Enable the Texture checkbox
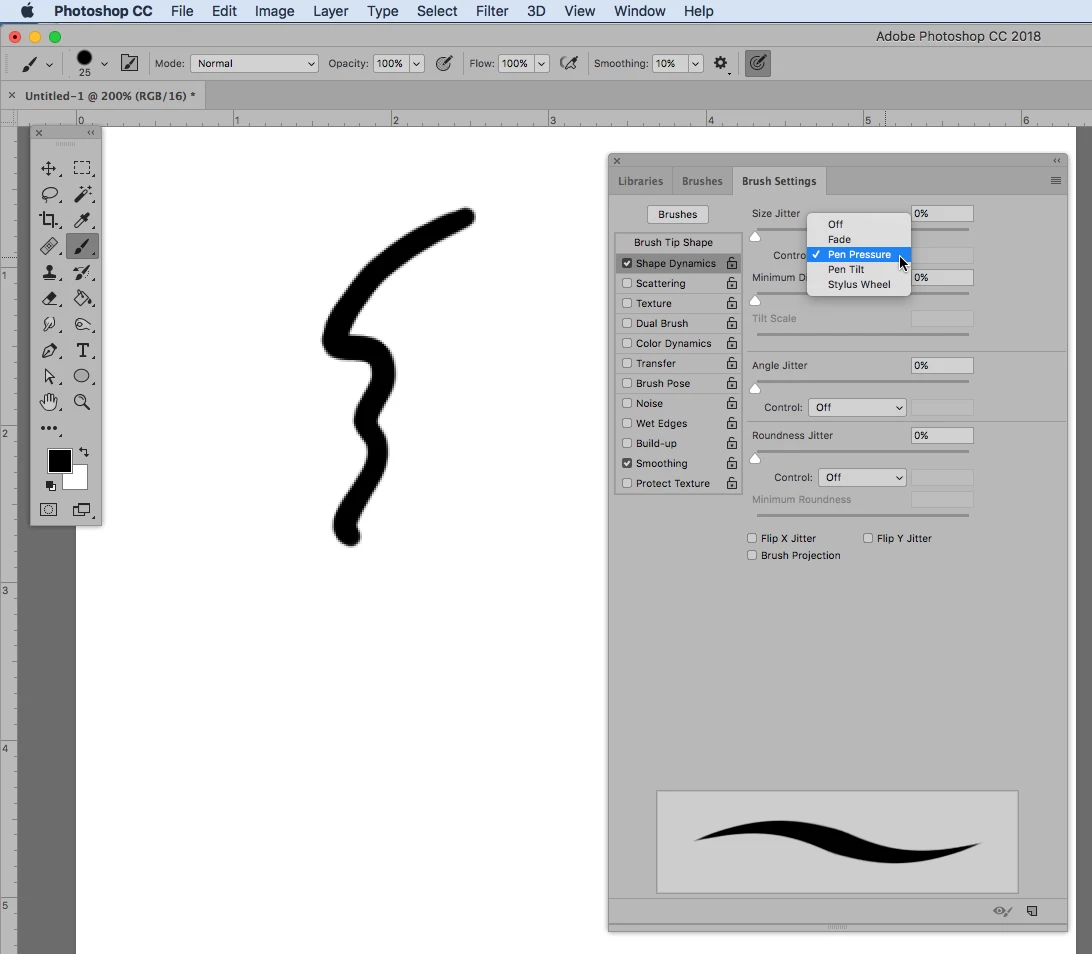1092x954 pixels. coord(627,303)
